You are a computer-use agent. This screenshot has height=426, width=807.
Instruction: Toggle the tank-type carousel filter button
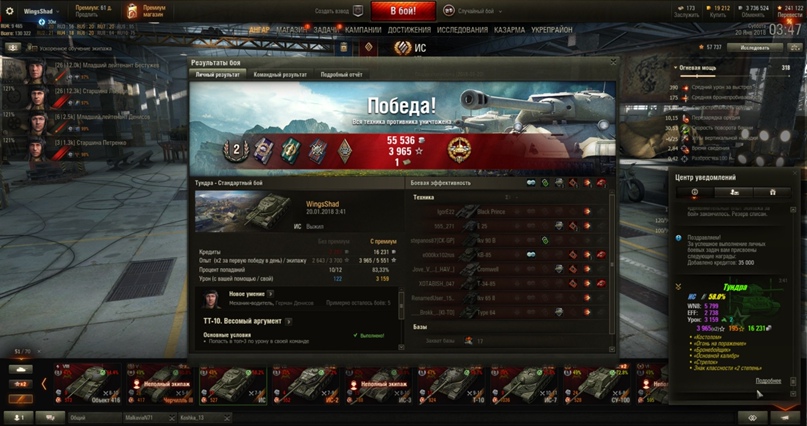tap(21, 369)
